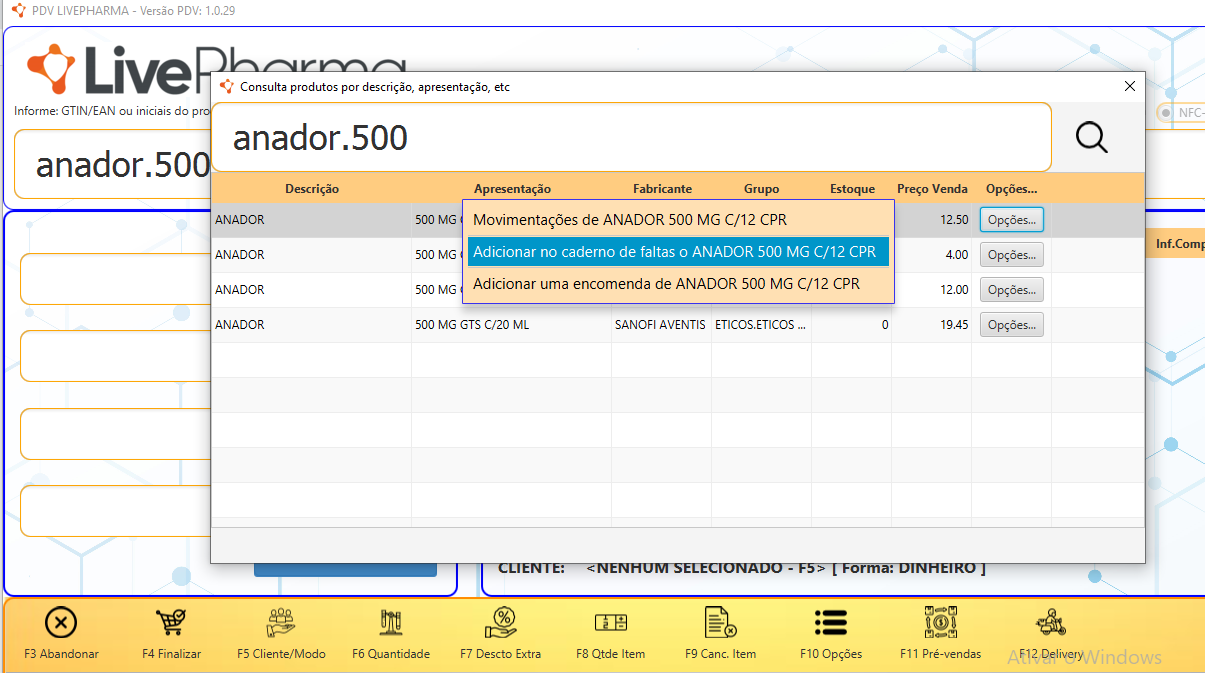Open F11 Pré-vendas icon
This screenshot has width=1205, height=673.
pos(940,623)
